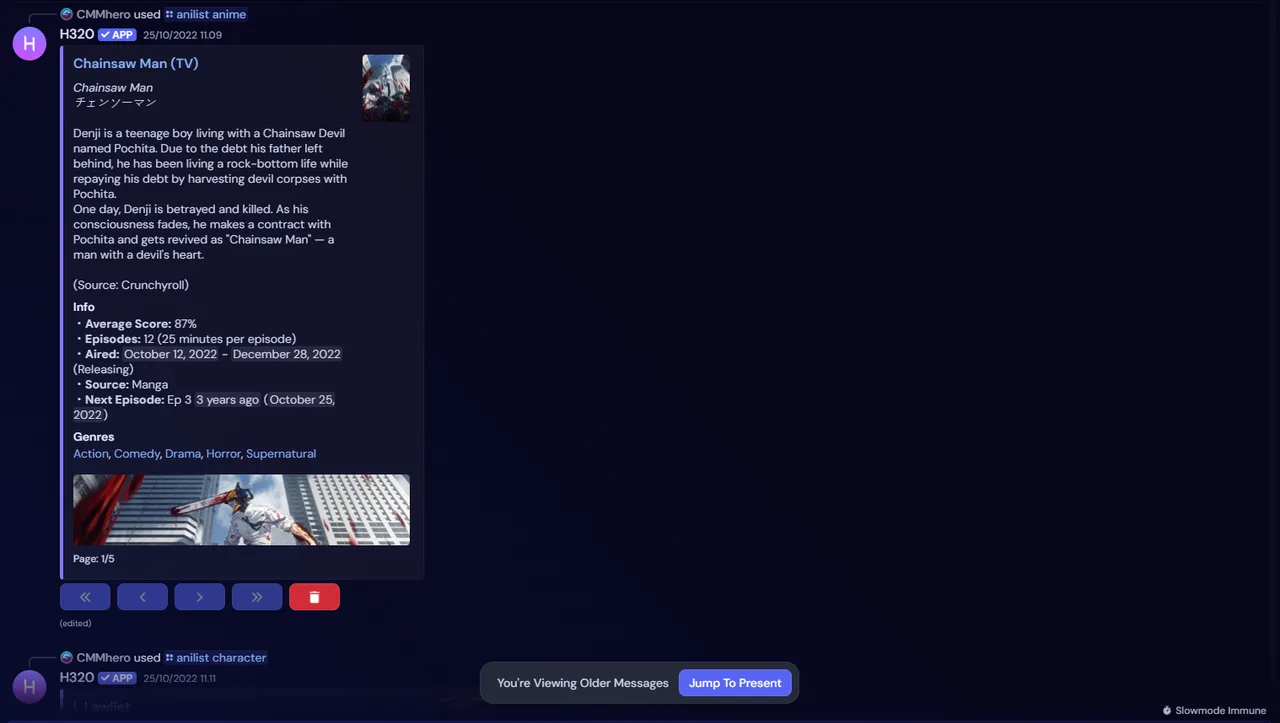The height and width of the screenshot is (723, 1280).
Task: Click the Japanese title チェンソーマン
Action: pyautogui.click(x=115, y=102)
